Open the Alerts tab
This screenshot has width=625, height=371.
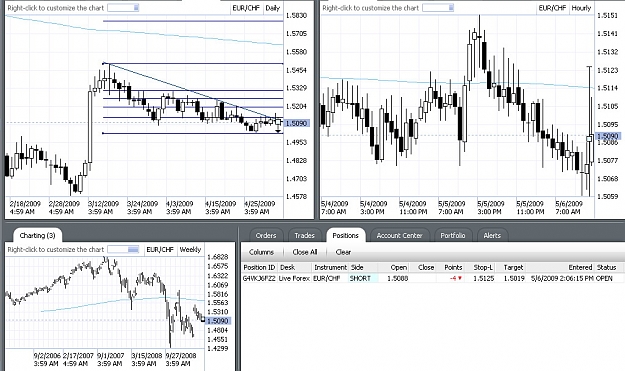tap(492, 236)
